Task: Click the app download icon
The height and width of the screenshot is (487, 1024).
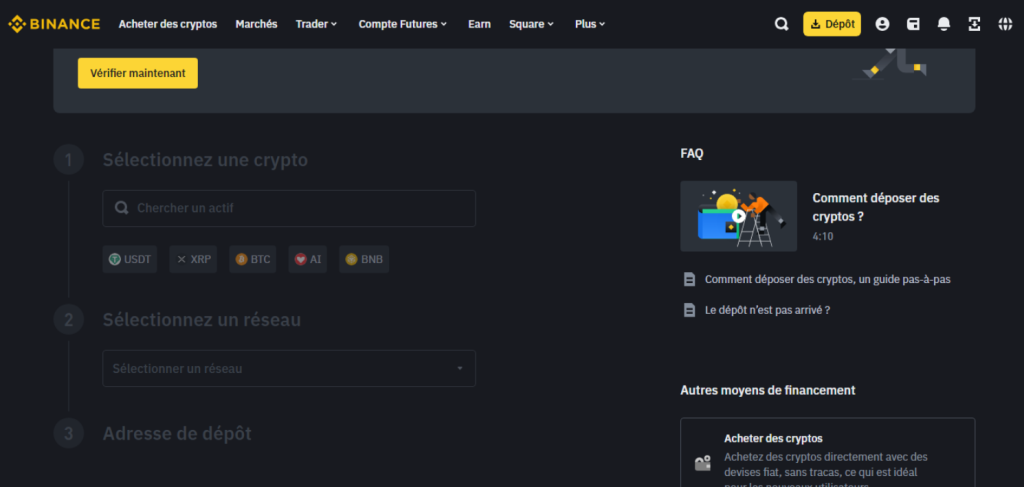Action: click(974, 24)
